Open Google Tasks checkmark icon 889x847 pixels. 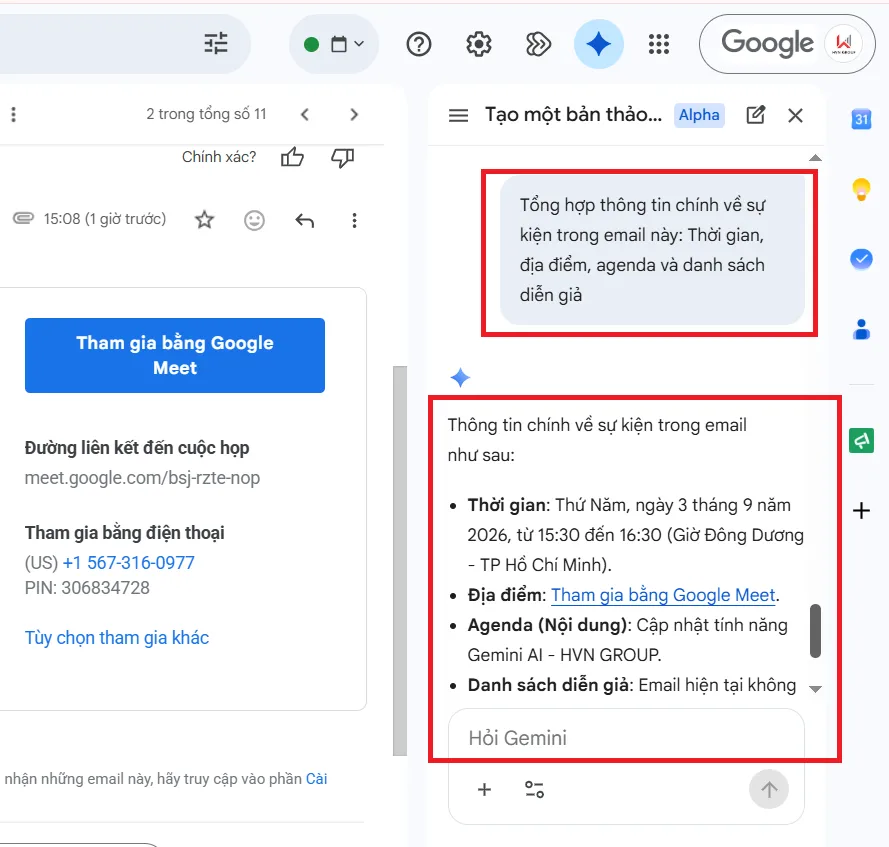pos(861,260)
